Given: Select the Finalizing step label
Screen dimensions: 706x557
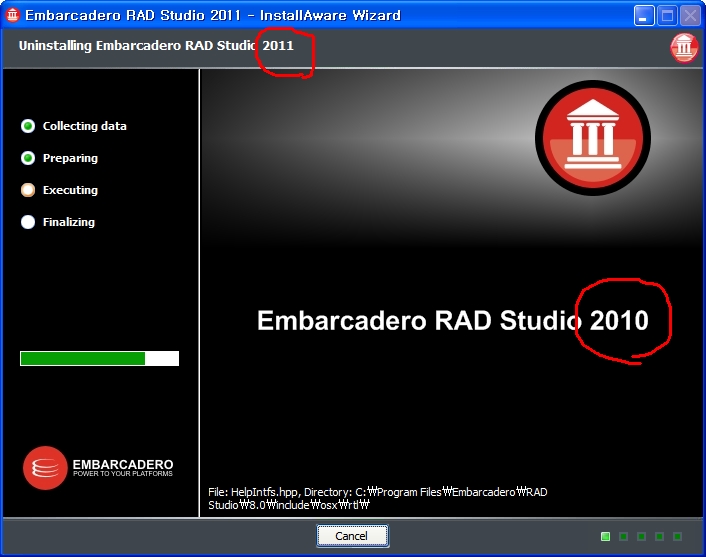Looking at the screenshot, I should [x=70, y=222].
